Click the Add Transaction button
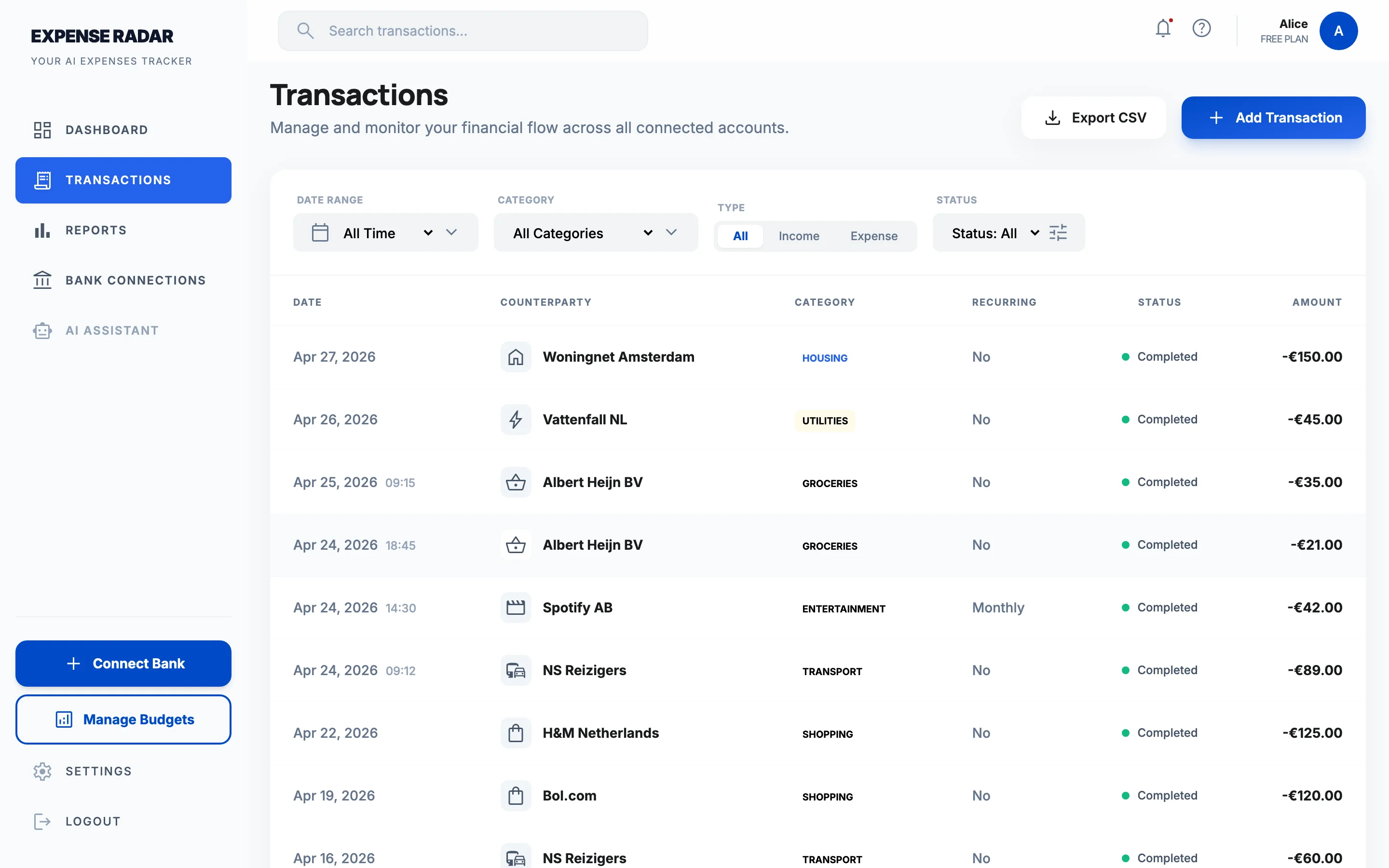1389x868 pixels. [1273, 118]
